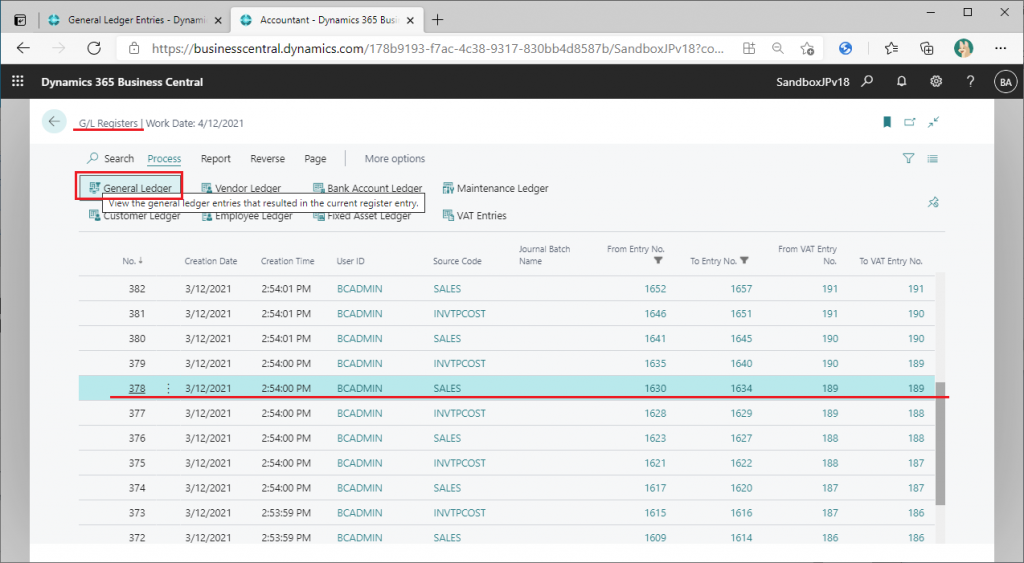Click the search magnifier in Business Central header
The image size is (1024, 563).
(x=867, y=81)
